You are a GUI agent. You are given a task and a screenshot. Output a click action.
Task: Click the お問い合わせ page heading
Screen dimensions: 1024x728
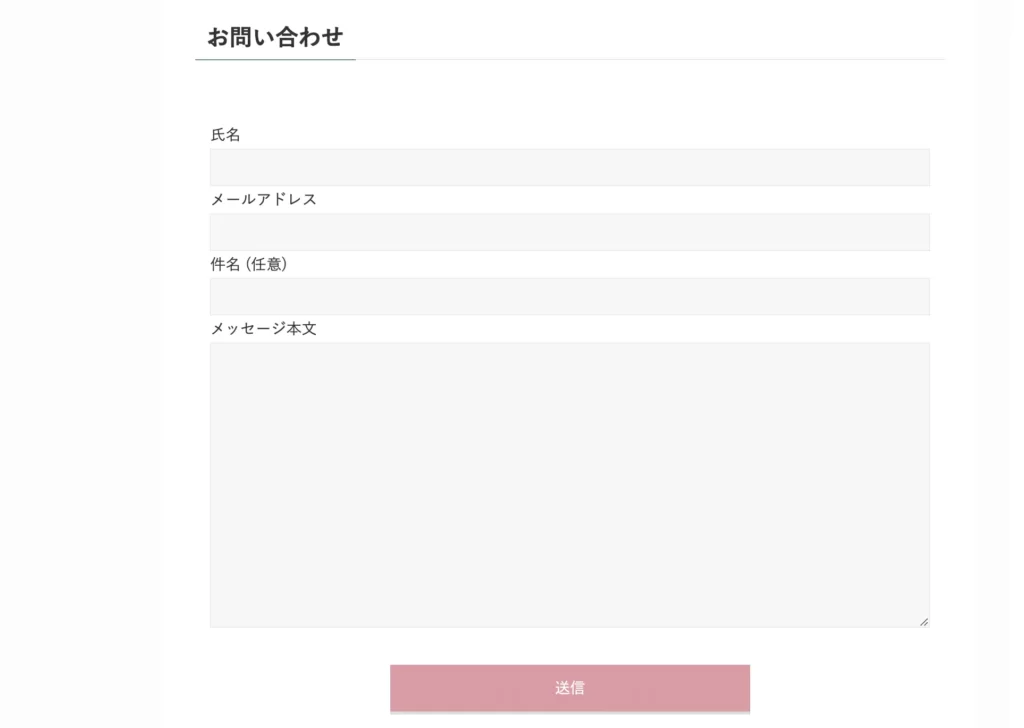coord(275,37)
